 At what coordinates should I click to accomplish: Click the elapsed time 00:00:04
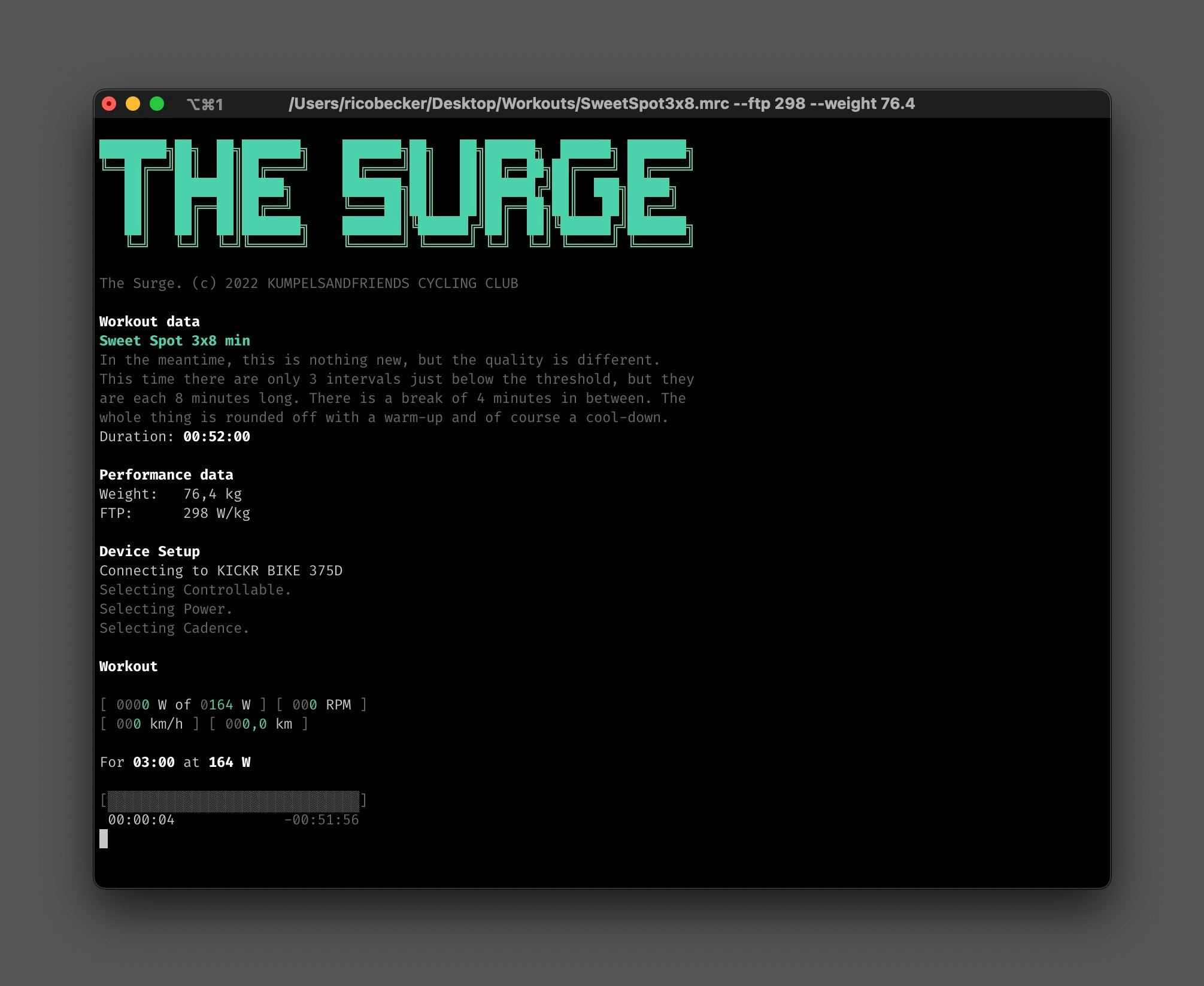point(142,820)
